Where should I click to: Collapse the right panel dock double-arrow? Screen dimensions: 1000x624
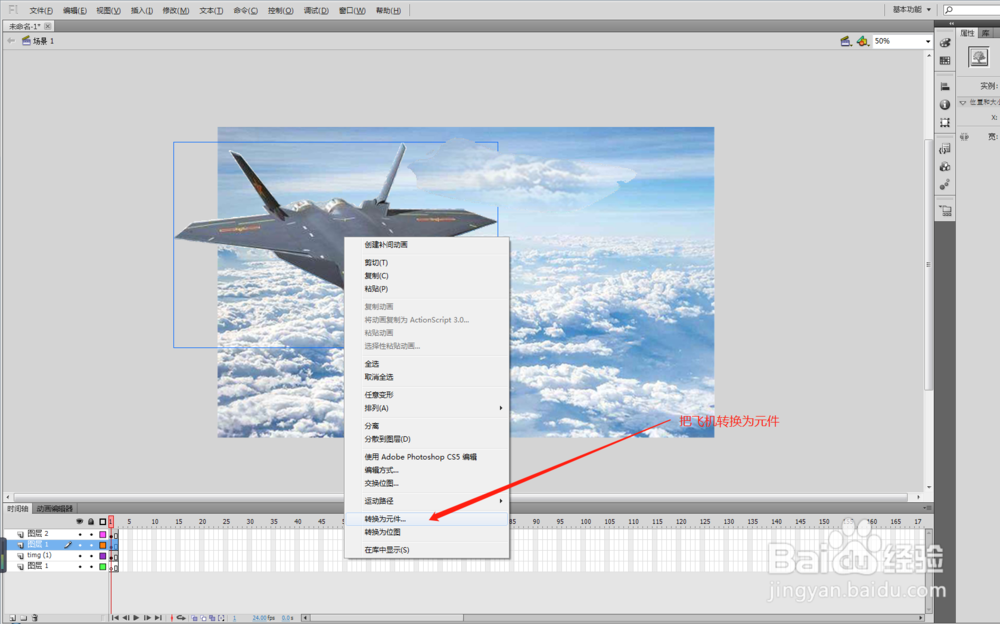[x=952, y=23]
